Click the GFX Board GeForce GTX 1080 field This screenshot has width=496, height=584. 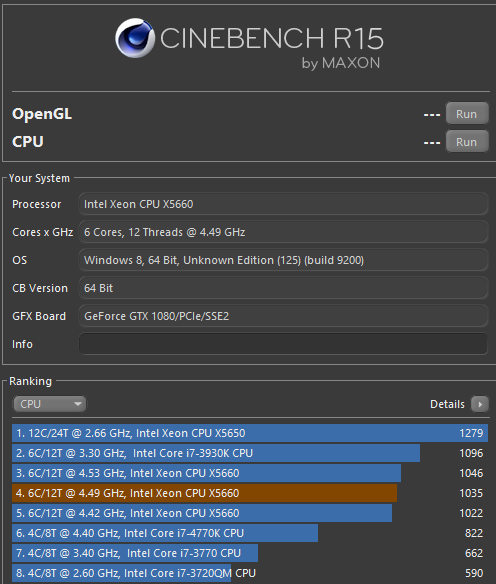tap(283, 316)
